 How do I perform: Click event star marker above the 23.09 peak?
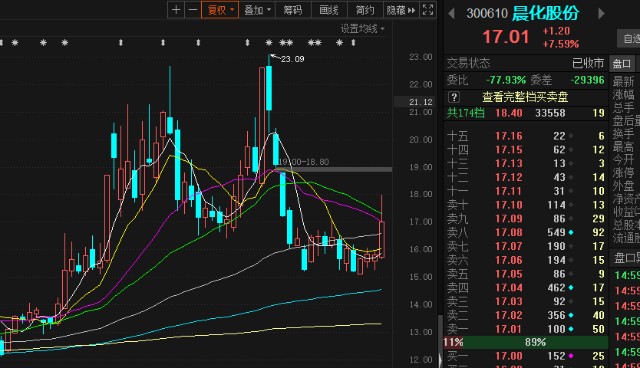point(269,42)
